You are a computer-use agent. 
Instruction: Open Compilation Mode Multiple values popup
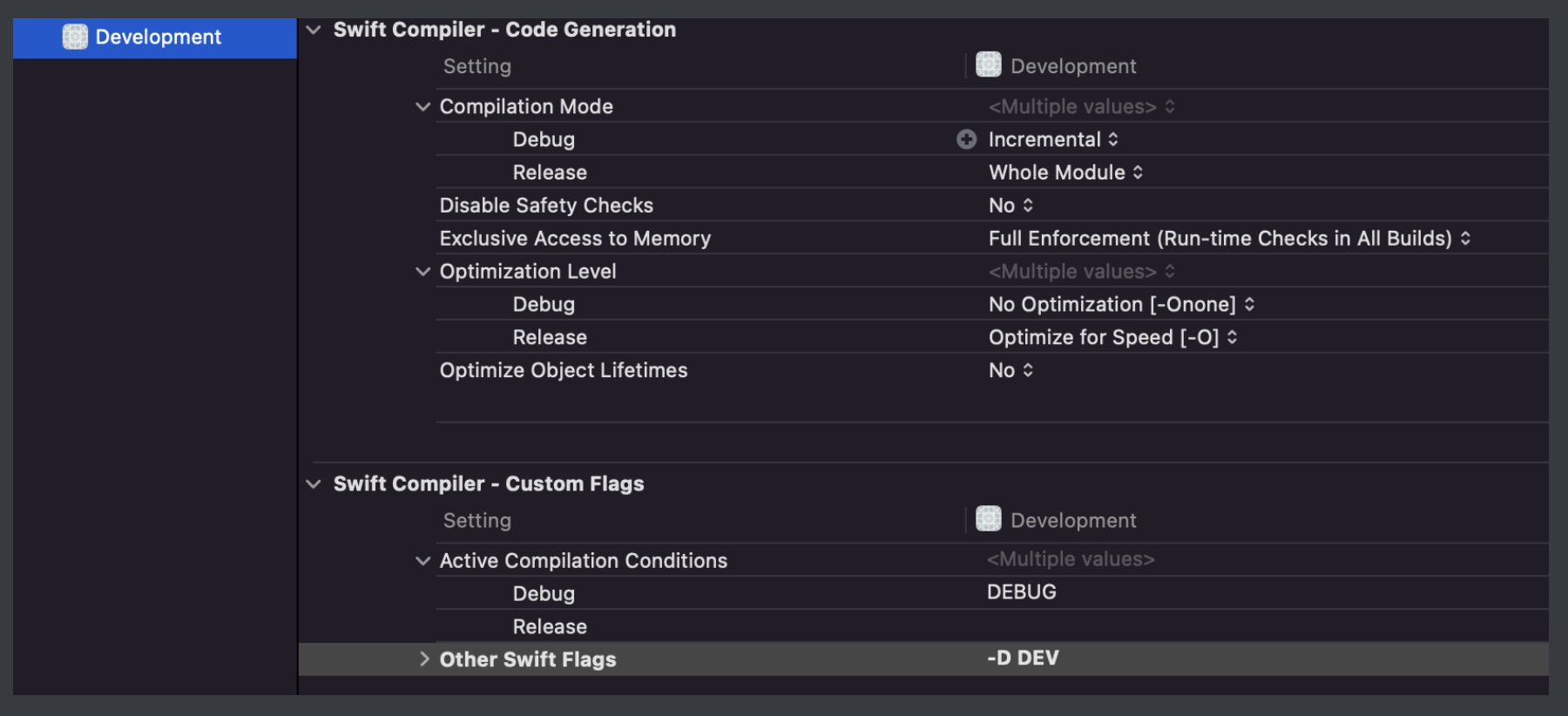1081,106
